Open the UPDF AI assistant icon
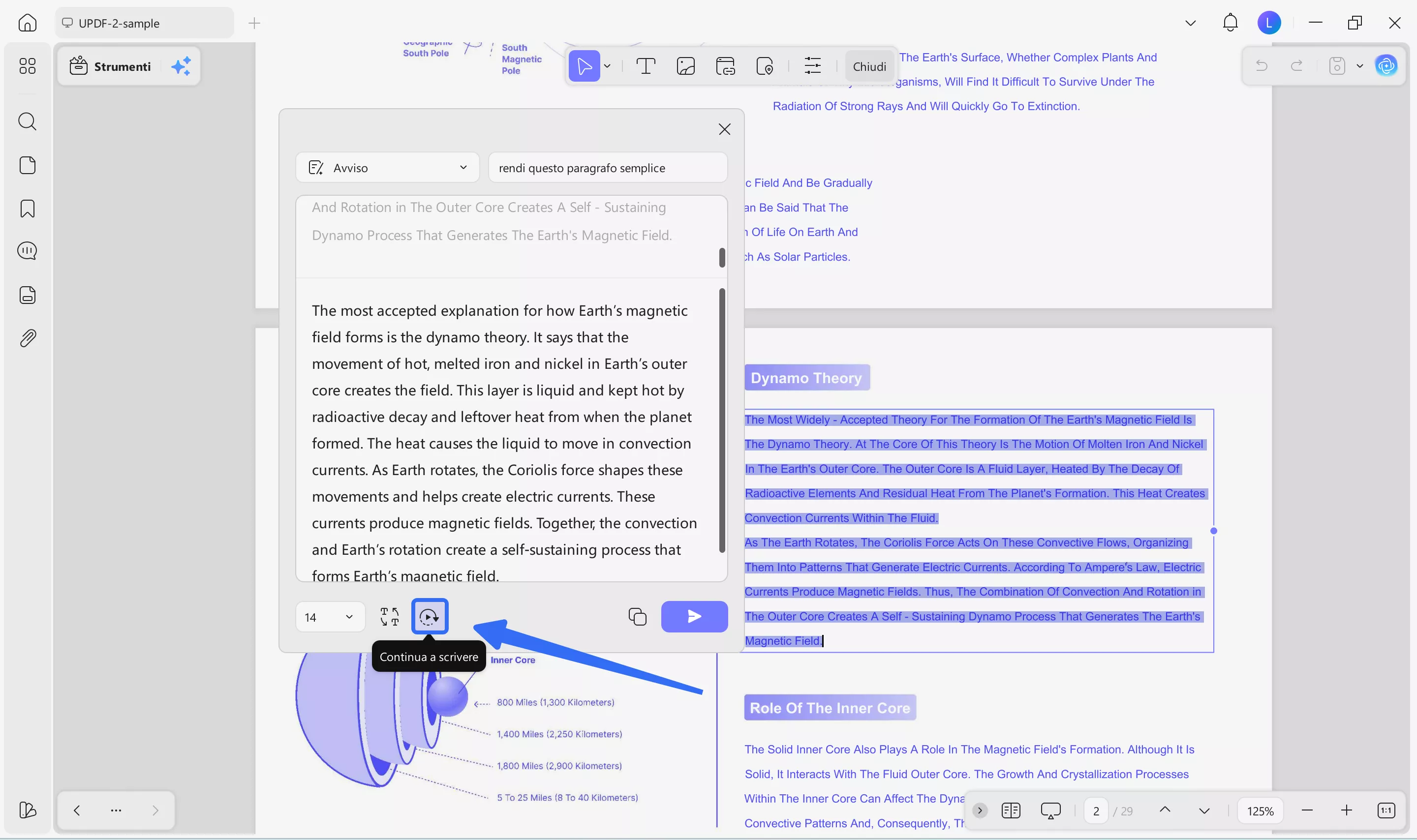The width and height of the screenshot is (1417, 840). [1386, 66]
